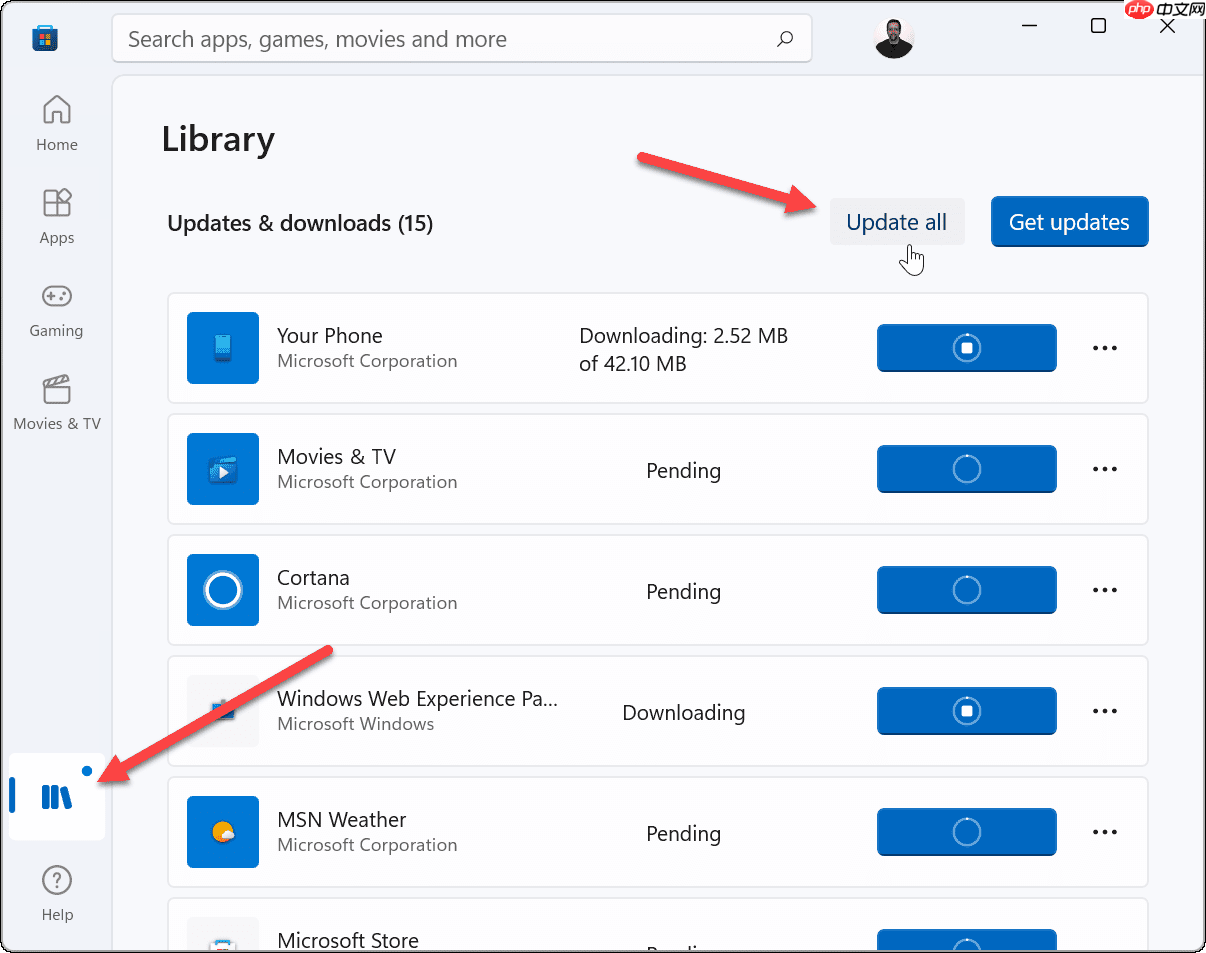
Task: Open the user profile avatar
Action: 894,39
